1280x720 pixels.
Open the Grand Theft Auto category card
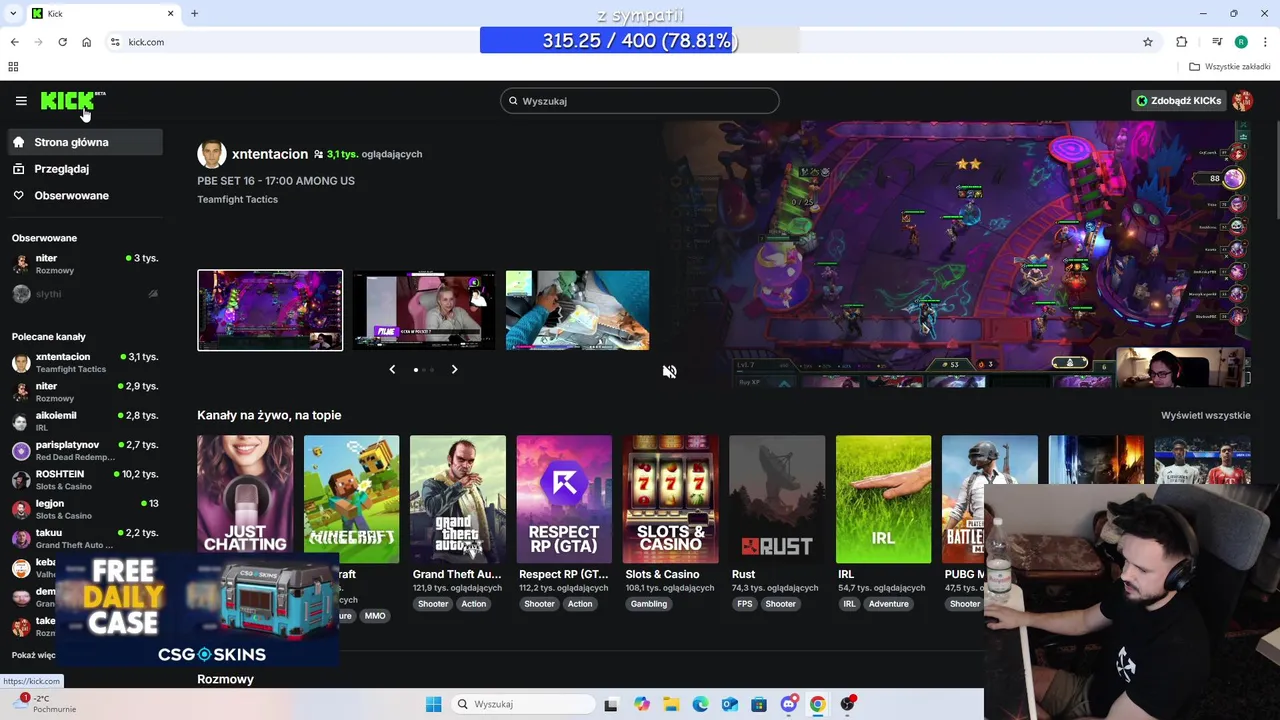458,499
